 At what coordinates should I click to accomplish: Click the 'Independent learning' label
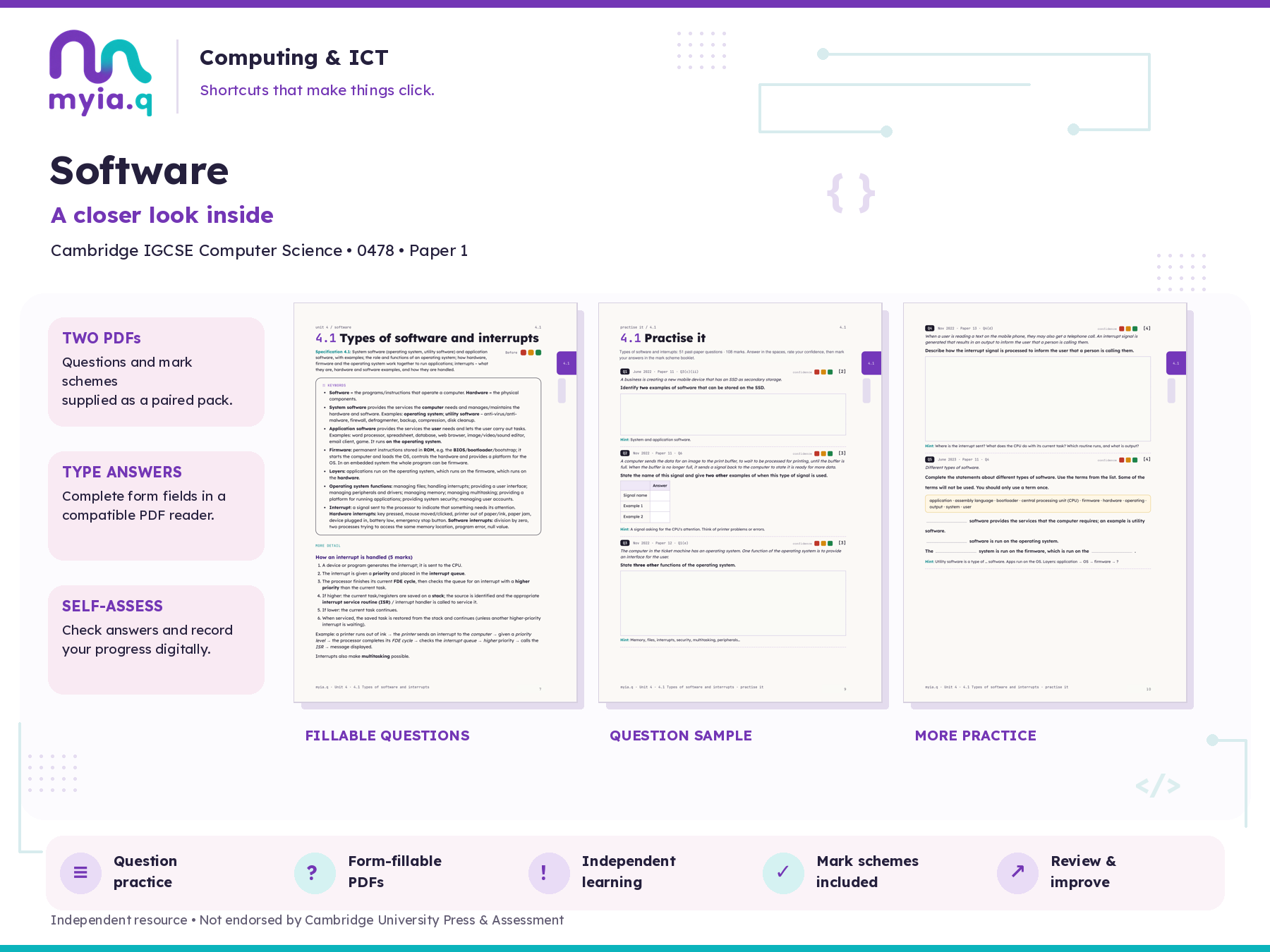coord(629,872)
